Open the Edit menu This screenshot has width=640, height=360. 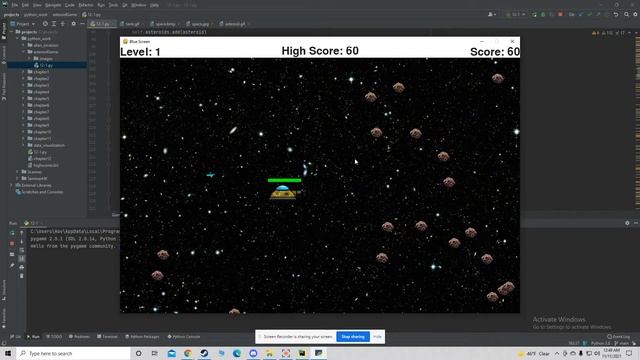(x=25, y=5)
